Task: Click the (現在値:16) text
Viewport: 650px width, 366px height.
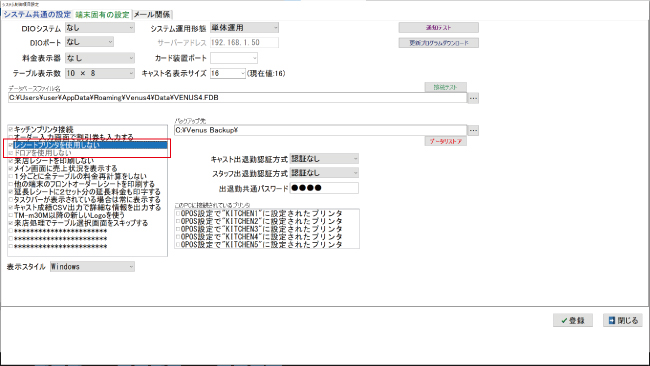Action: (x=266, y=73)
